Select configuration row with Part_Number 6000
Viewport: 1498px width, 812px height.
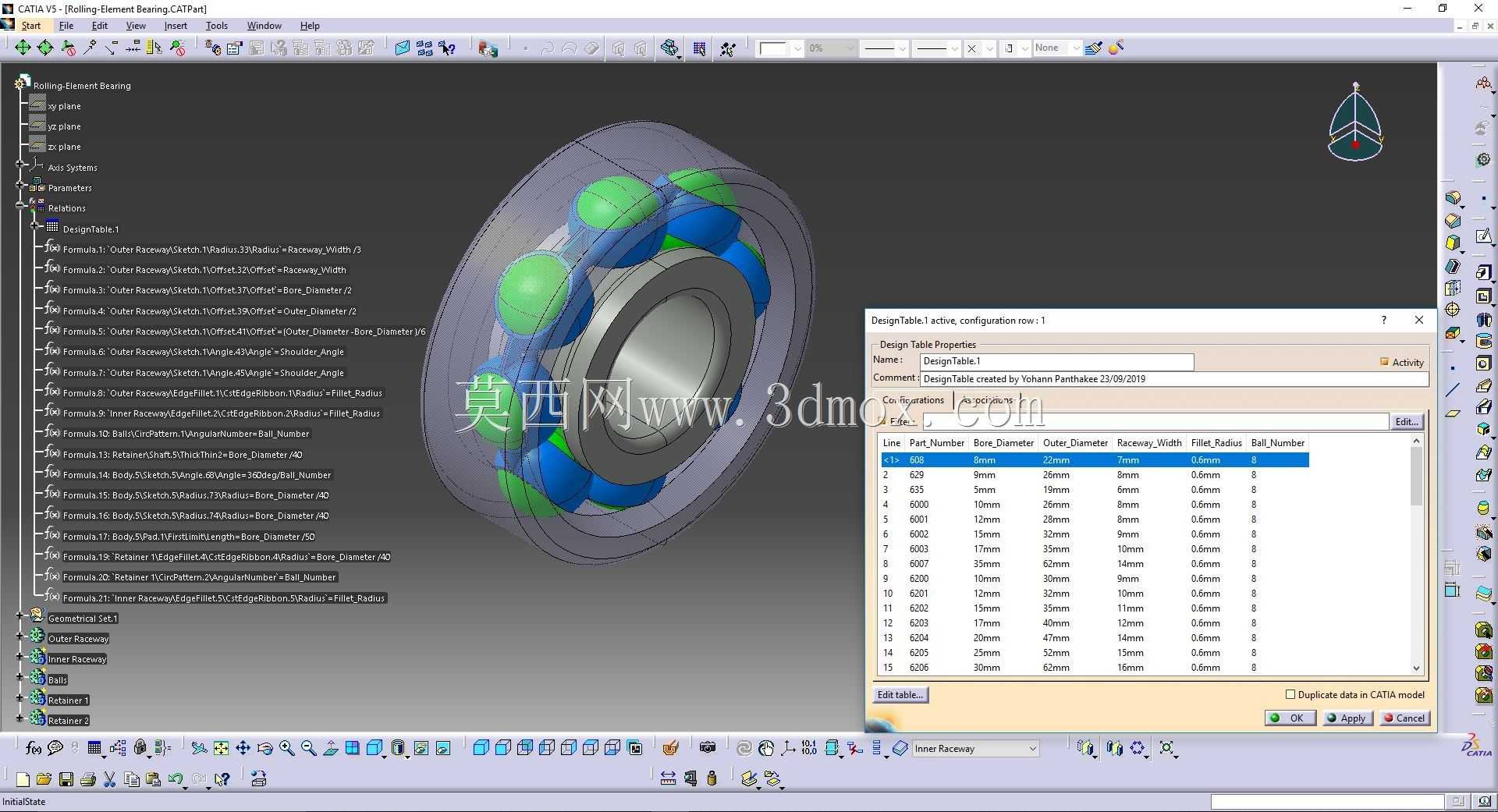[x=1095, y=504]
